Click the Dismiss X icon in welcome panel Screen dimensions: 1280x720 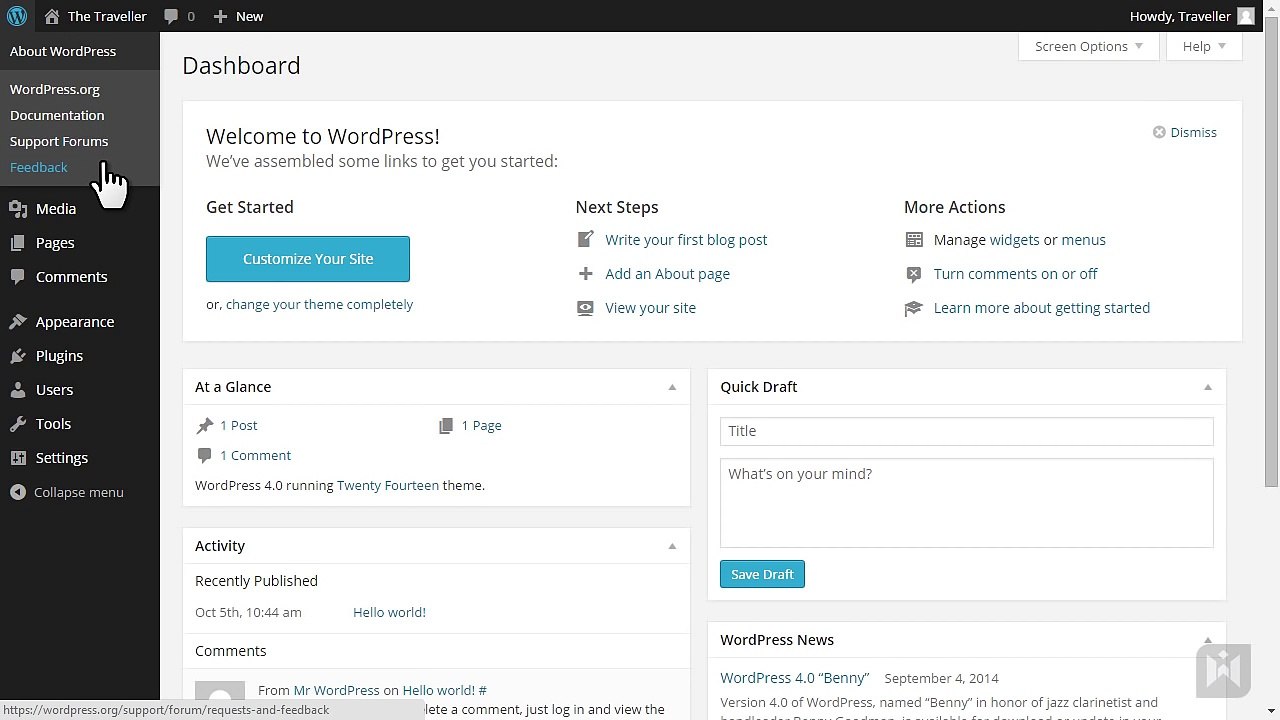tap(1159, 132)
